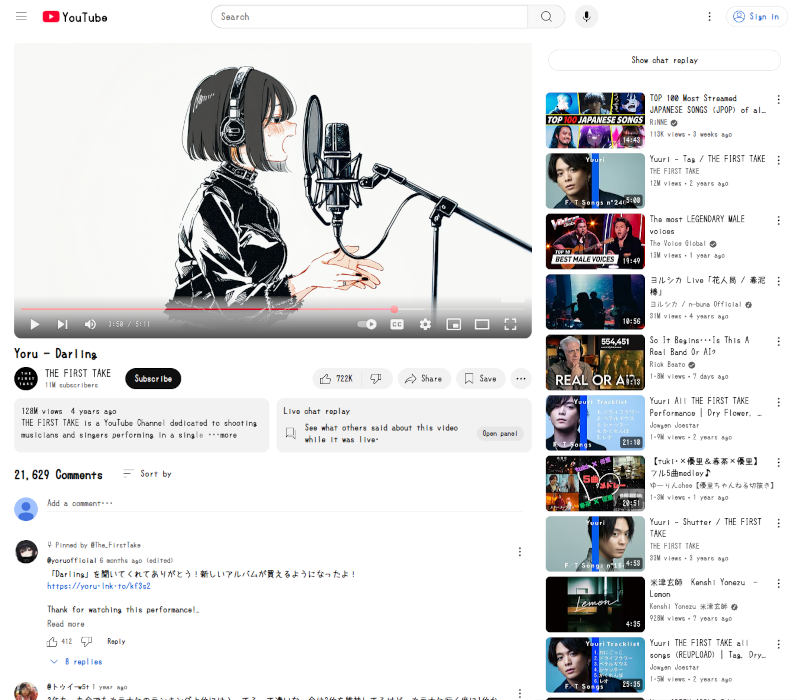Expand pinned comment with Read more
797x700 pixels.
pos(66,624)
